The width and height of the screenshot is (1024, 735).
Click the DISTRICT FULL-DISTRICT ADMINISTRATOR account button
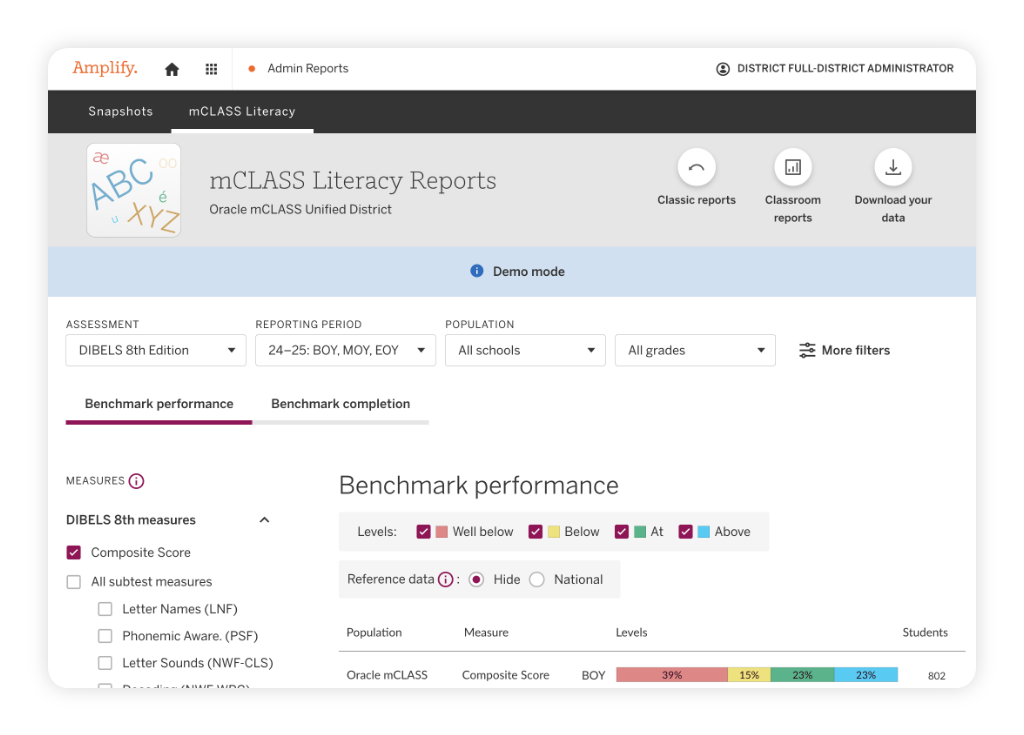coord(835,68)
